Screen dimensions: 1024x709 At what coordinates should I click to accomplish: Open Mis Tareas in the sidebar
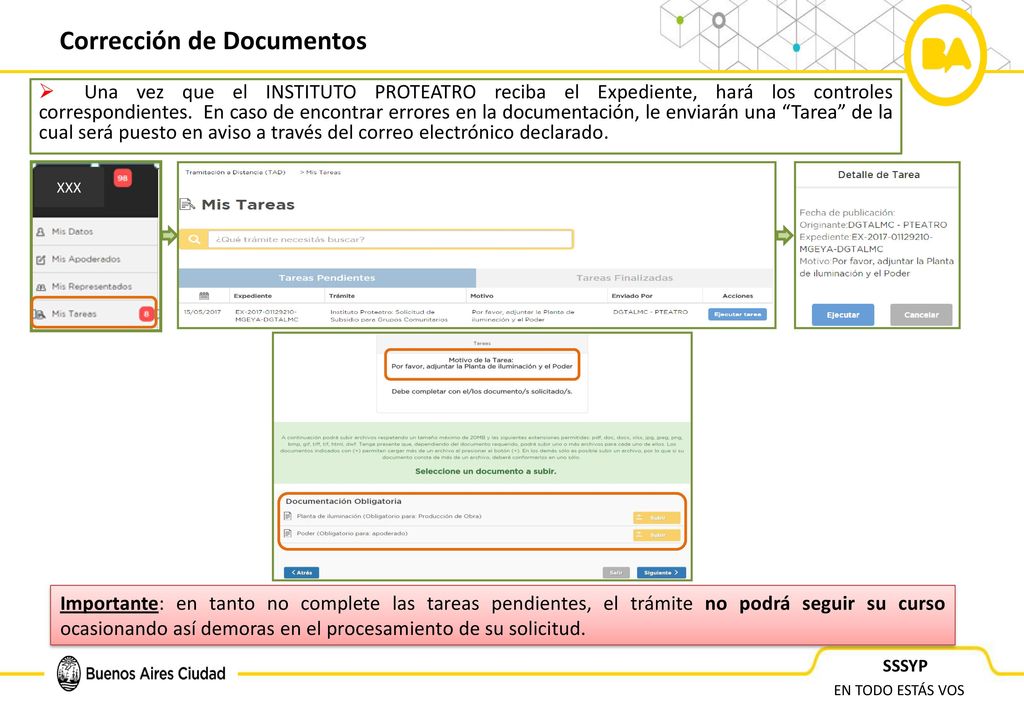pyautogui.click(x=95, y=313)
